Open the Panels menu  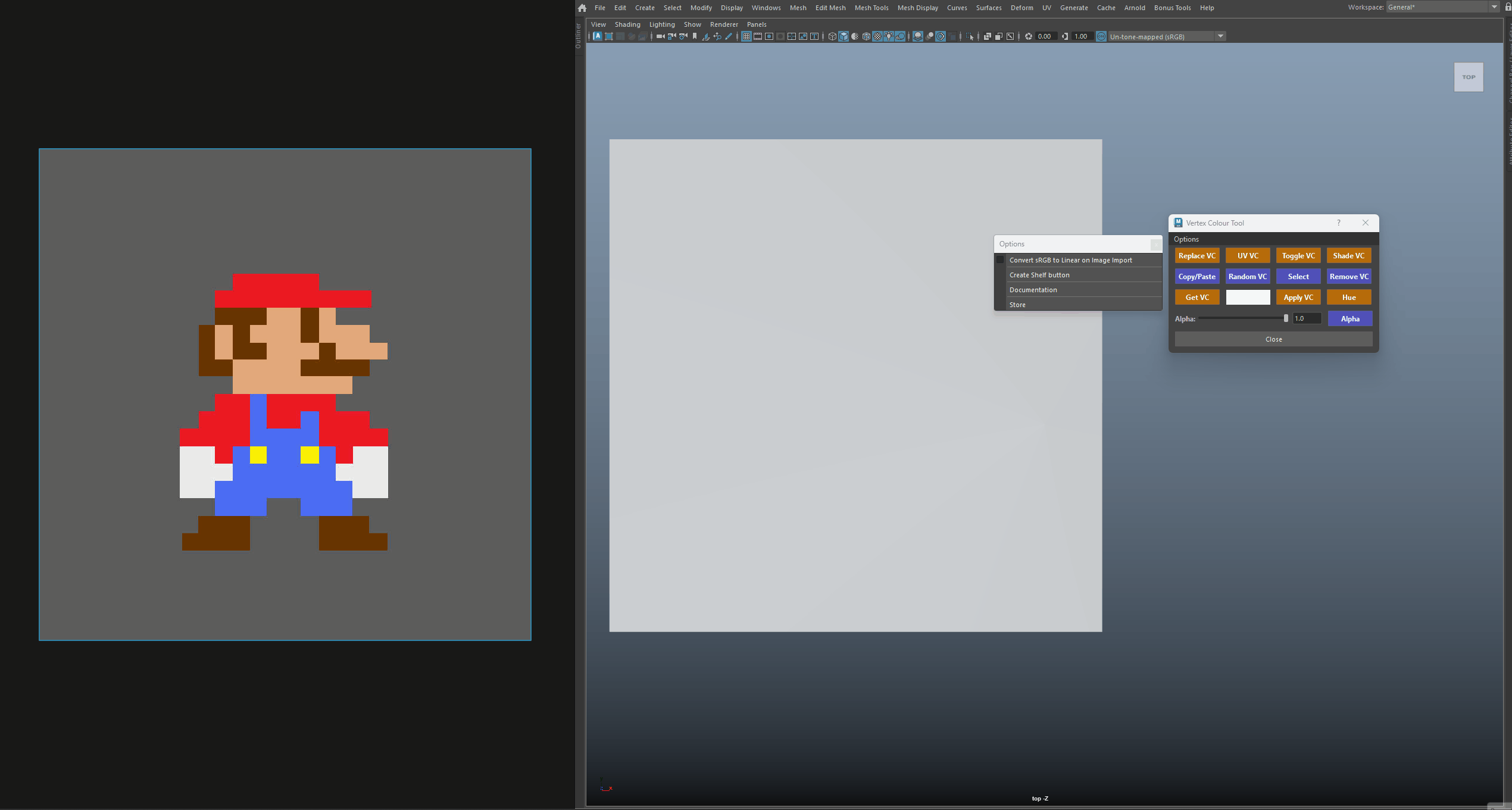coord(757,24)
